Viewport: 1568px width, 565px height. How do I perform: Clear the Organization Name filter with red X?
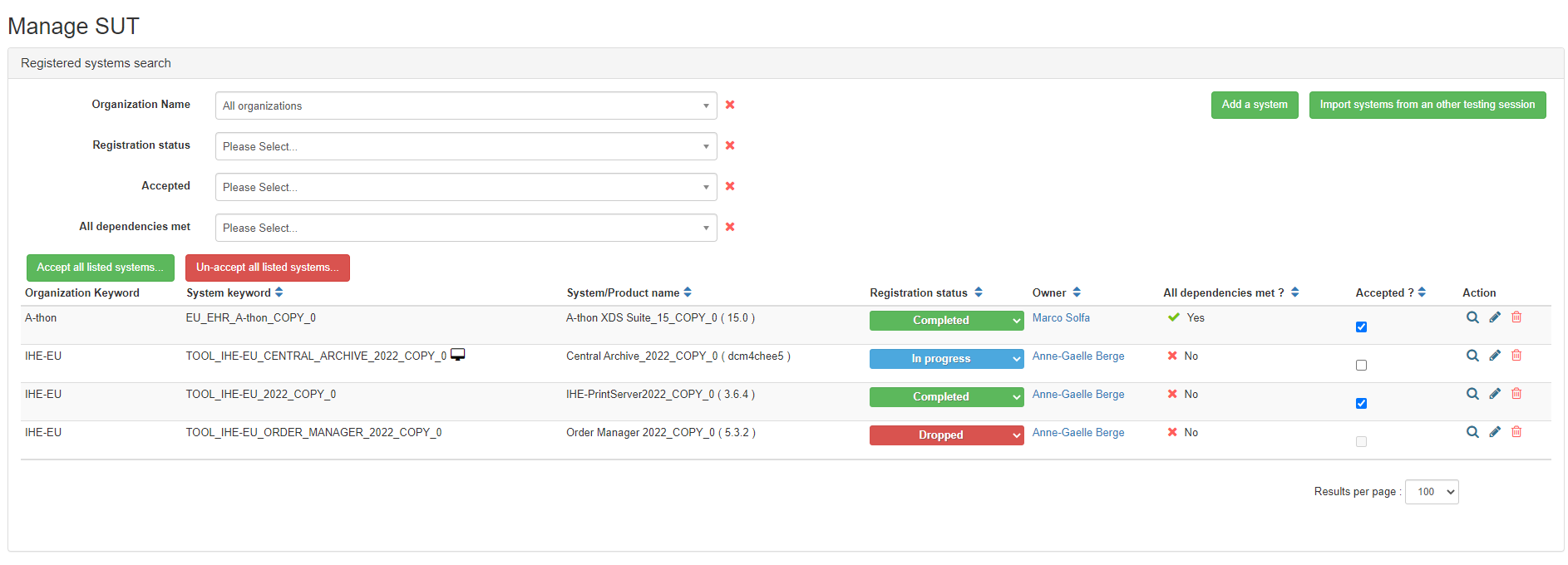(x=730, y=105)
